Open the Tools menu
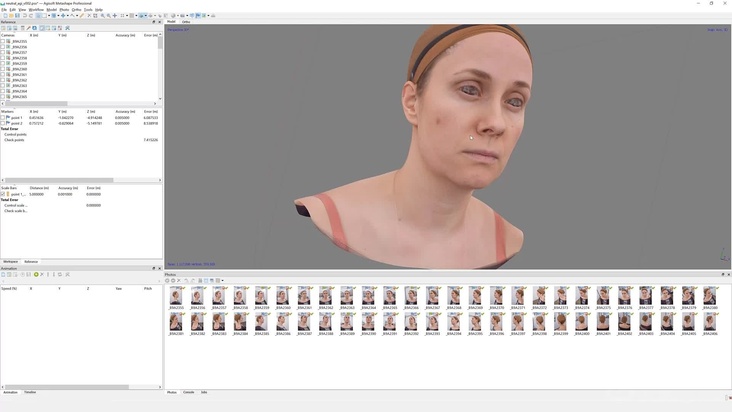The width and height of the screenshot is (732, 412). 88,9
